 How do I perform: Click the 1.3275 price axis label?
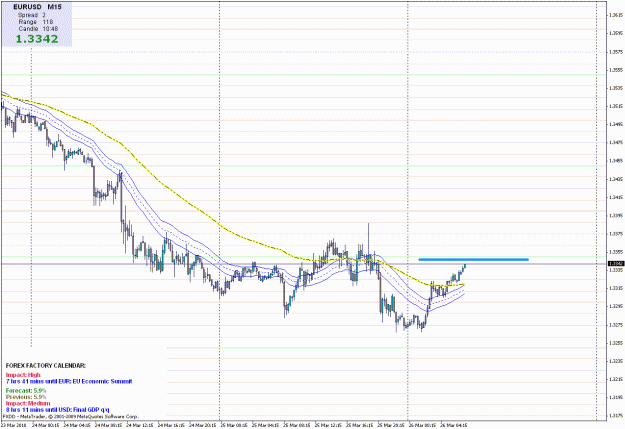coord(616,325)
